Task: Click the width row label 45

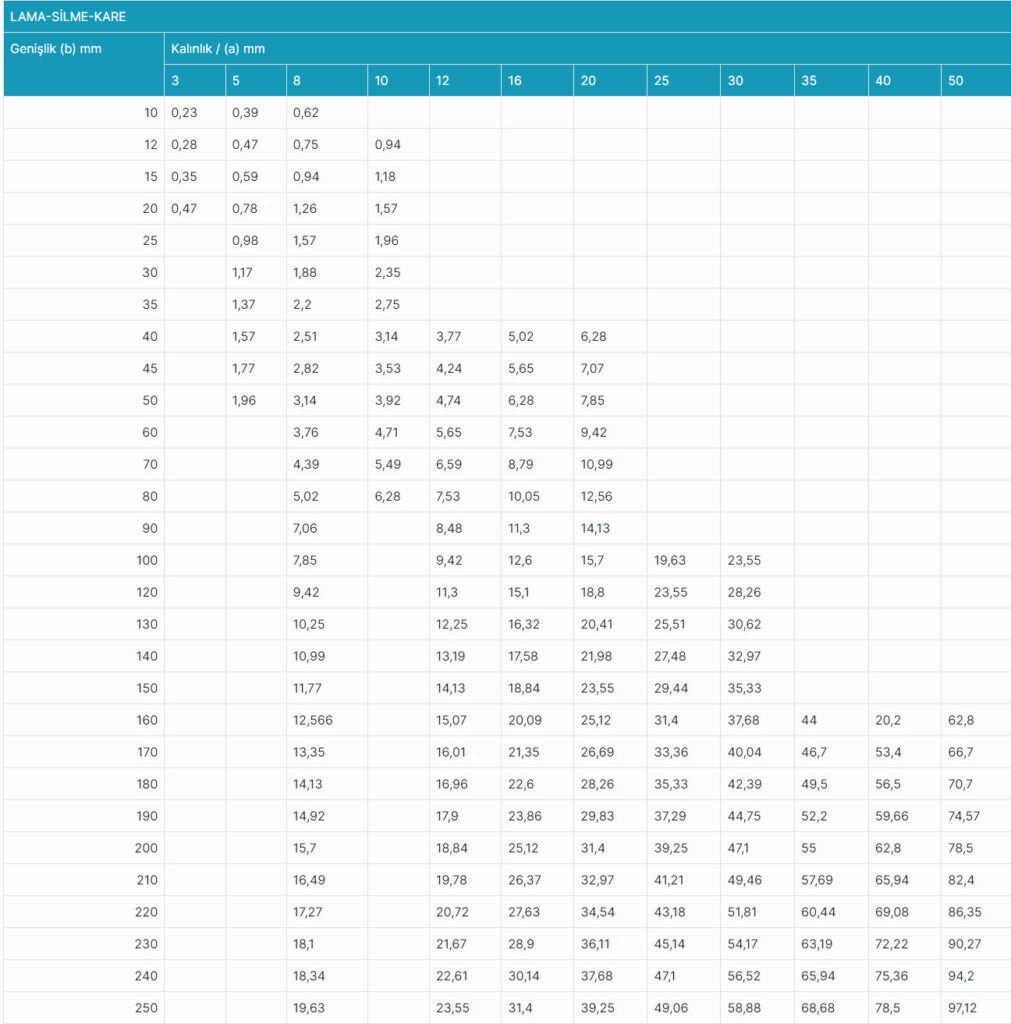Action: pyautogui.click(x=150, y=368)
